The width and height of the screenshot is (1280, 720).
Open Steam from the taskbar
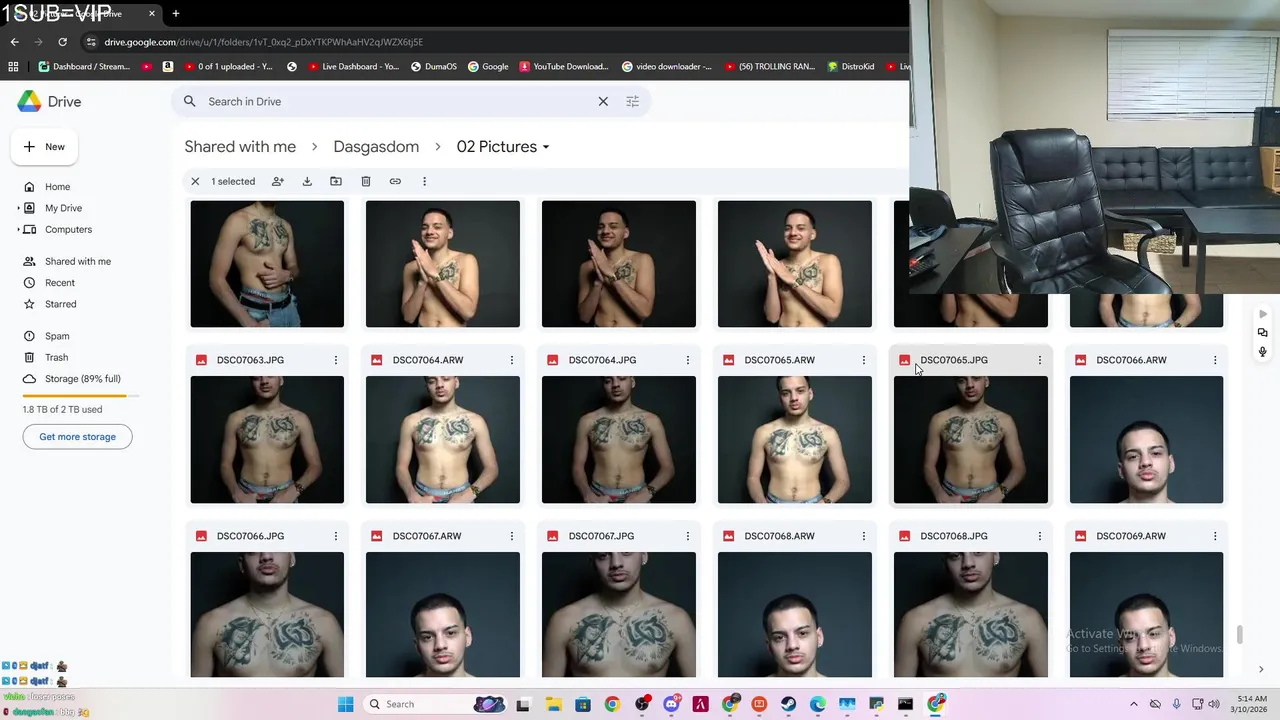click(788, 704)
